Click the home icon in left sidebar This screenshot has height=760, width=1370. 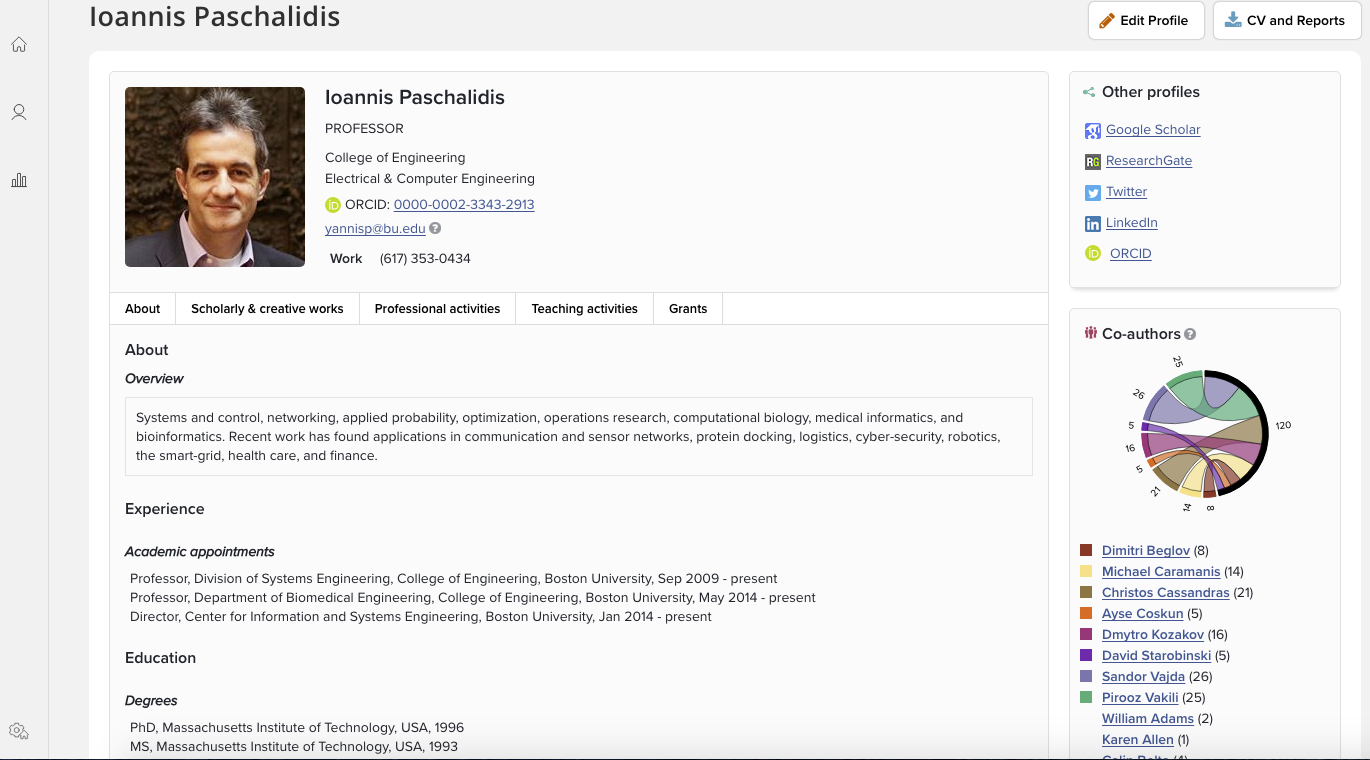point(19,45)
